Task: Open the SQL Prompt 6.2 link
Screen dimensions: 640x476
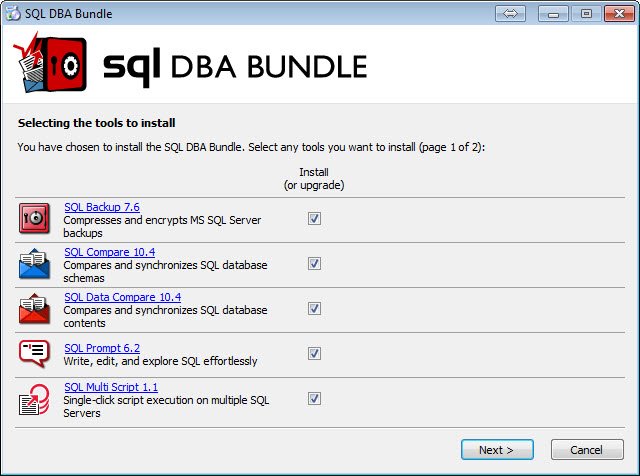Action: click(102, 348)
